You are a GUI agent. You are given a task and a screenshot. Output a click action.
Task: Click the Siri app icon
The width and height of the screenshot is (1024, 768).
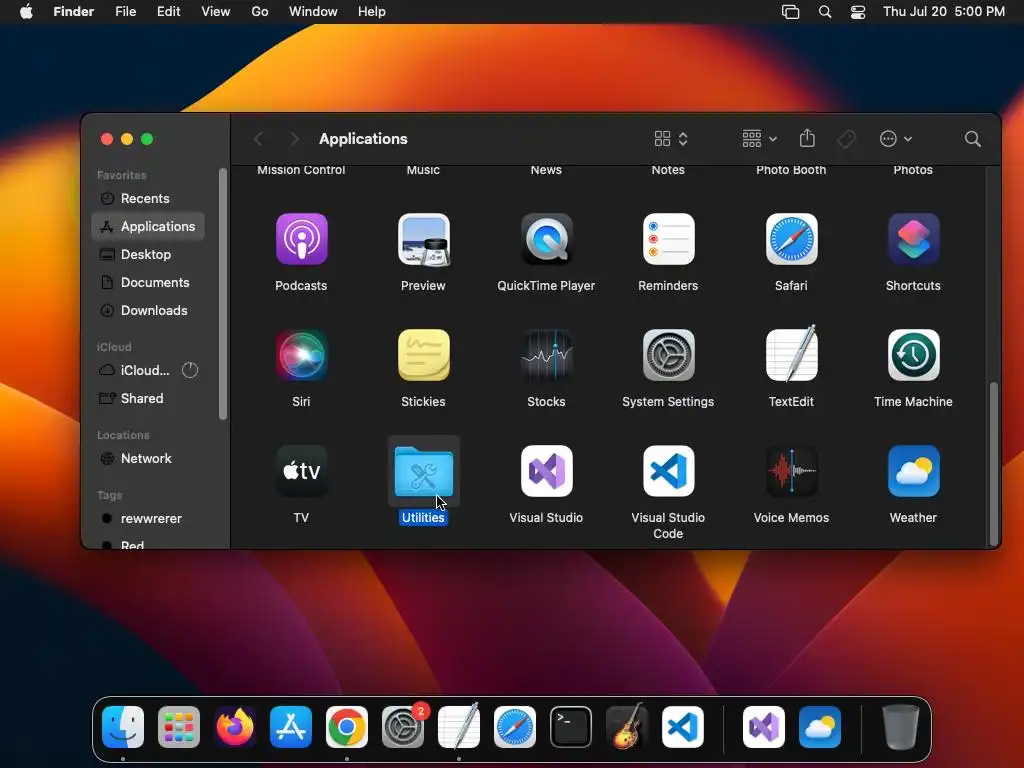pyautogui.click(x=301, y=355)
